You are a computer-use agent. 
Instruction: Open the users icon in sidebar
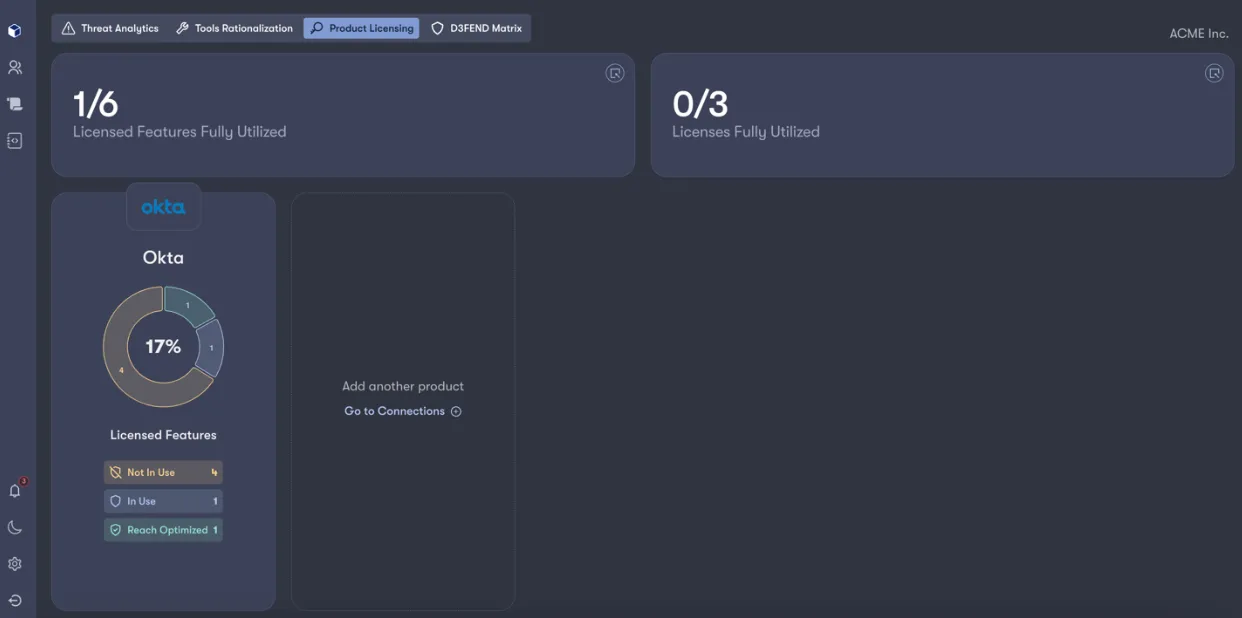pyautogui.click(x=14, y=67)
